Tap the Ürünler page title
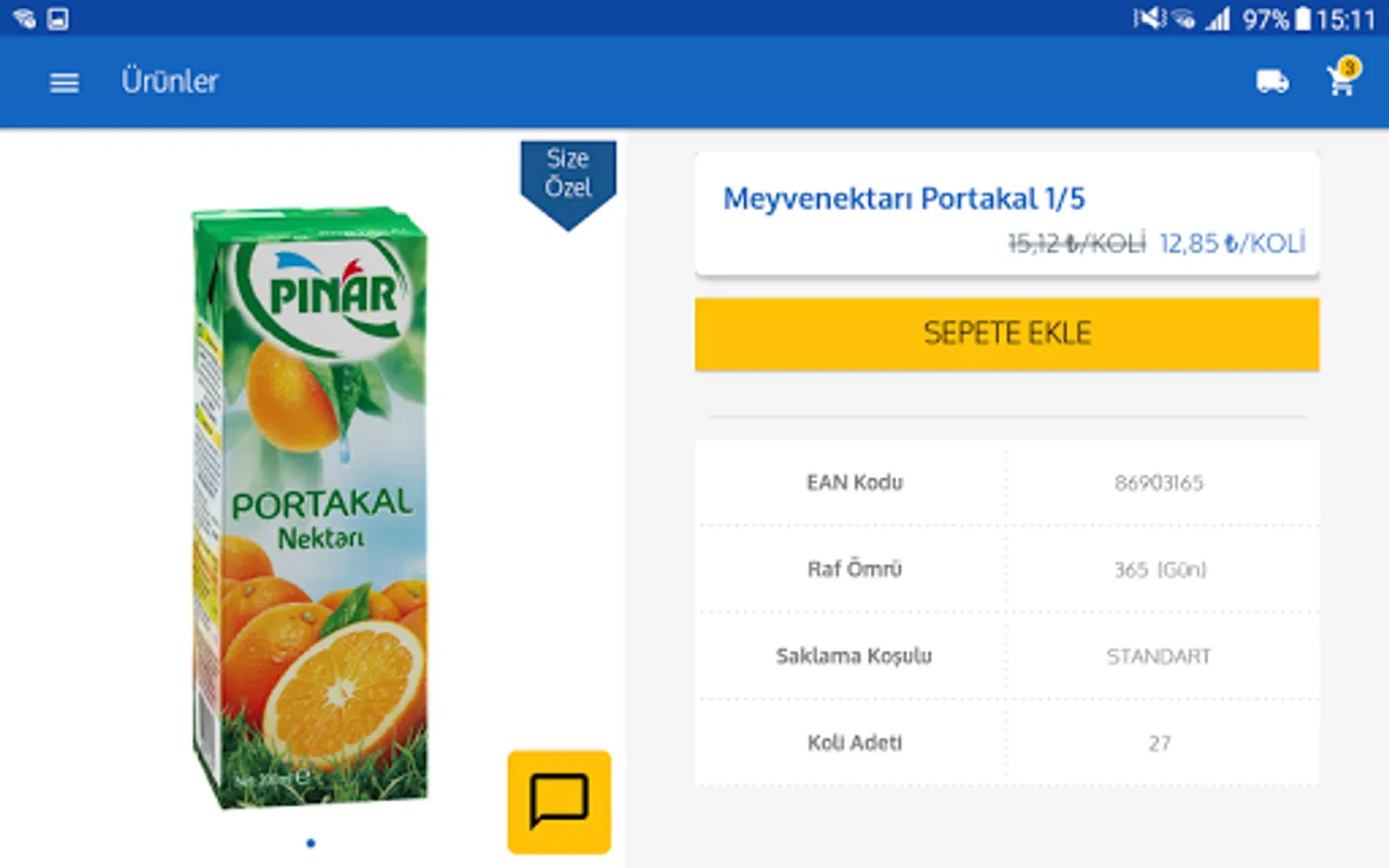1389x868 pixels. click(170, 82)
